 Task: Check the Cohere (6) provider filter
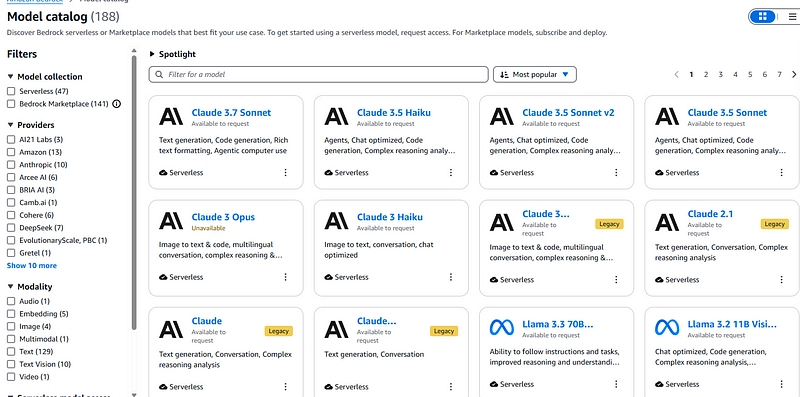click(11, 215)
